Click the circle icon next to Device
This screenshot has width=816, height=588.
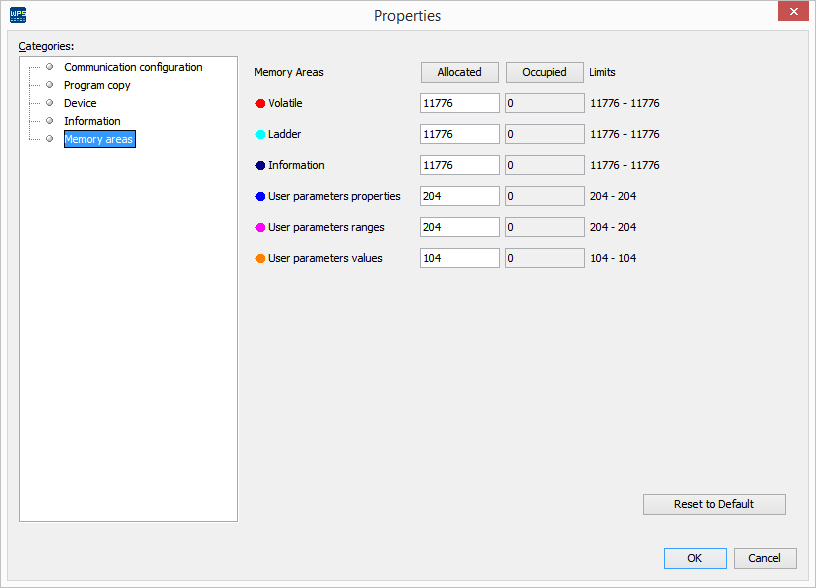point(49,103)
